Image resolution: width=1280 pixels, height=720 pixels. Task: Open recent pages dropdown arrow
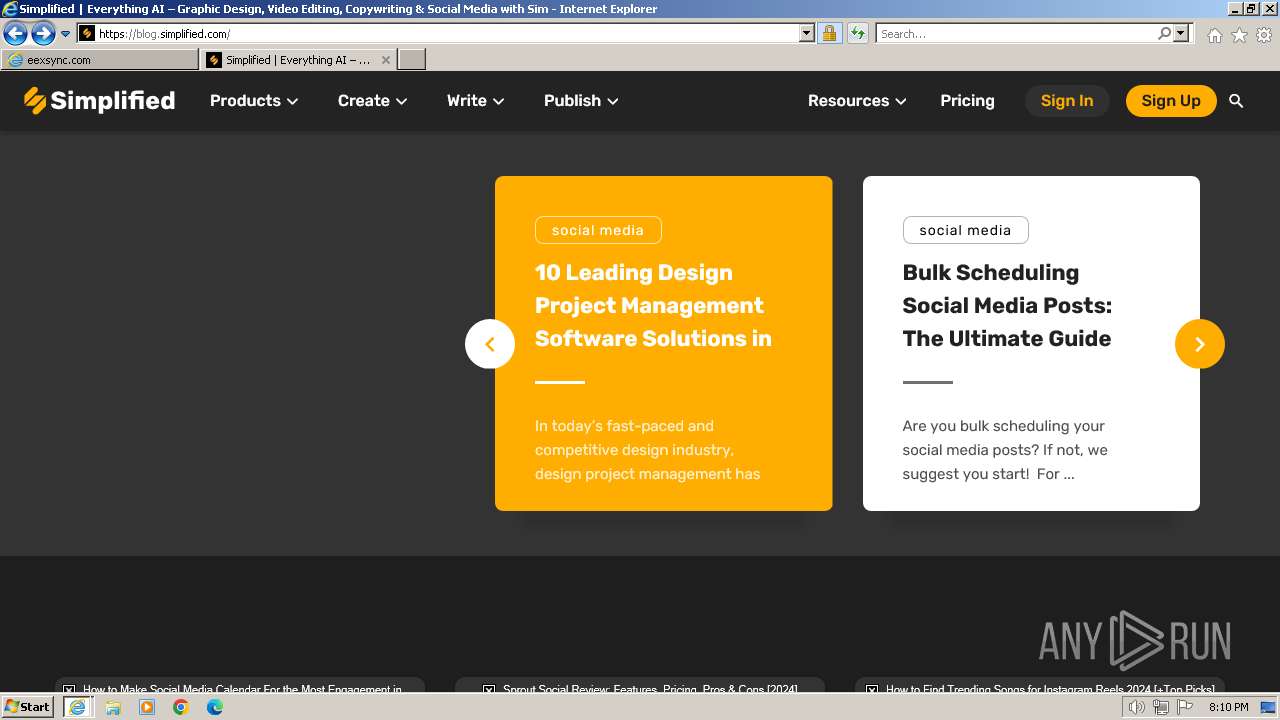point(65,33)
